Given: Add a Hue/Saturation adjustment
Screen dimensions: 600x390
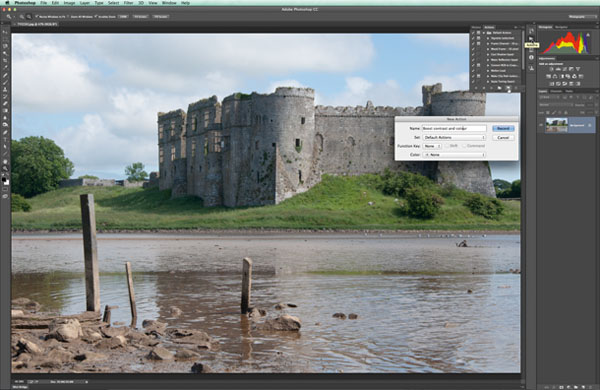Looking at the screenshot, I should click(x=548, y=76).
